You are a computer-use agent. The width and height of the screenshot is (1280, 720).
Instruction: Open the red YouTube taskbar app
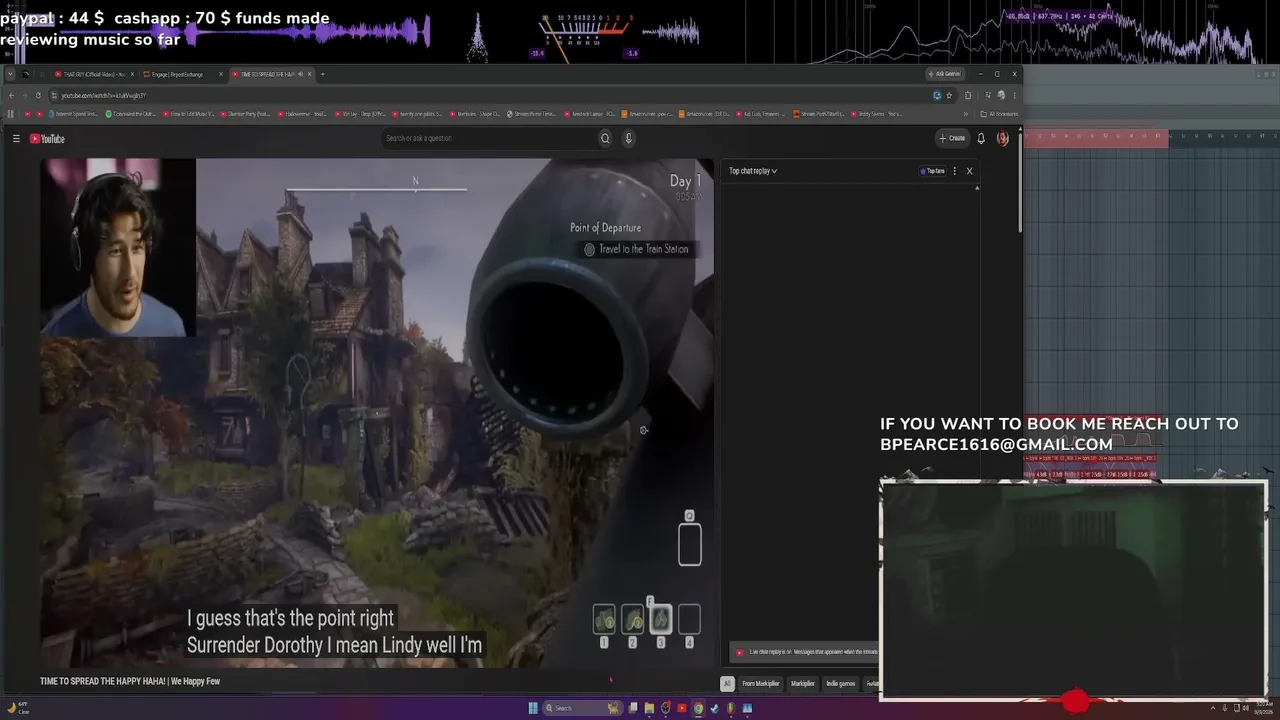coord(682,708)
